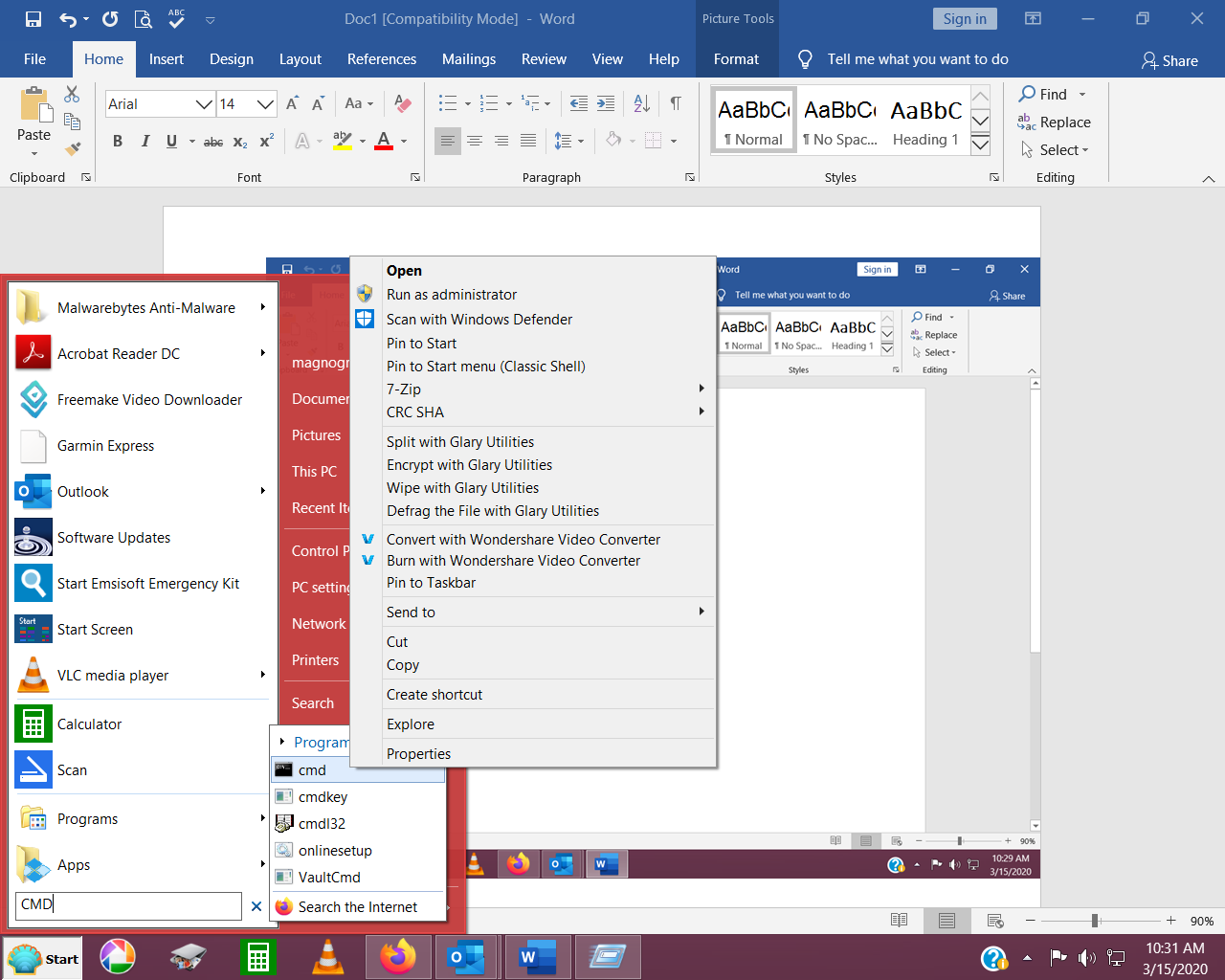Image resolution: width=1225 pixels, height=980 pixels.
Task: Click Clear All Formatting icon
Action: point(403,103)
